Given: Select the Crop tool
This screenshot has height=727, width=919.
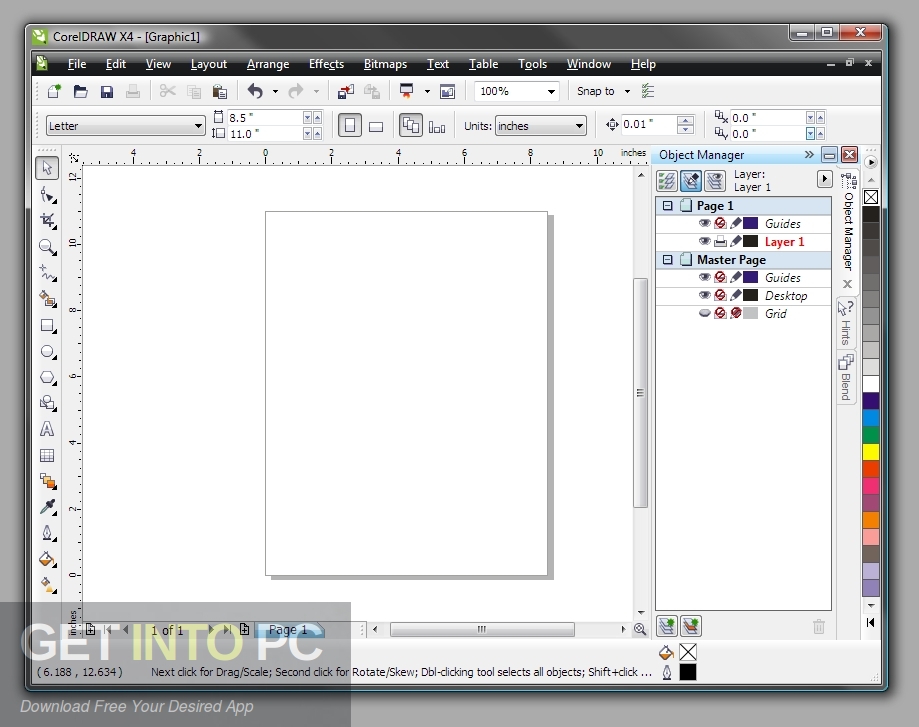Looking at the screenshot, I should (47, 221).
